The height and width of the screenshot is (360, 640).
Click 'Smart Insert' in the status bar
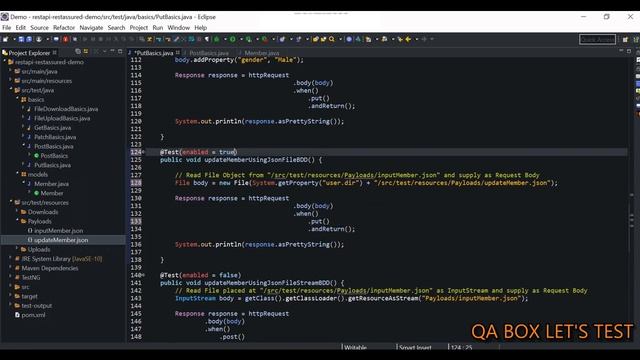pos(415,347)
